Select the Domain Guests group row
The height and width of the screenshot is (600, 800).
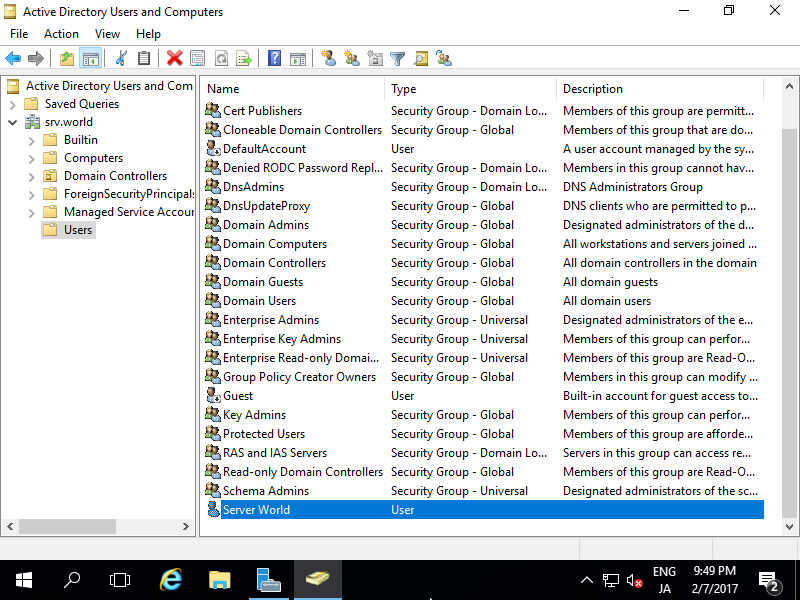[x=484, y=282]
